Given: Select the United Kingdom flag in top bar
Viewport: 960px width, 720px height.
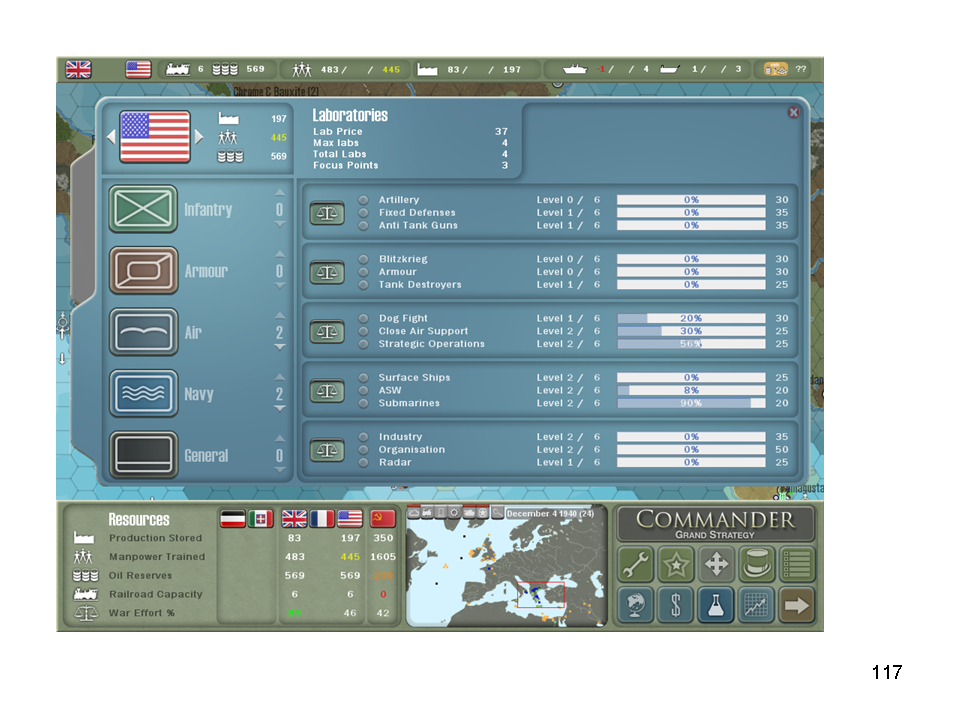Looking at the screenshot, I should point(78,69).
